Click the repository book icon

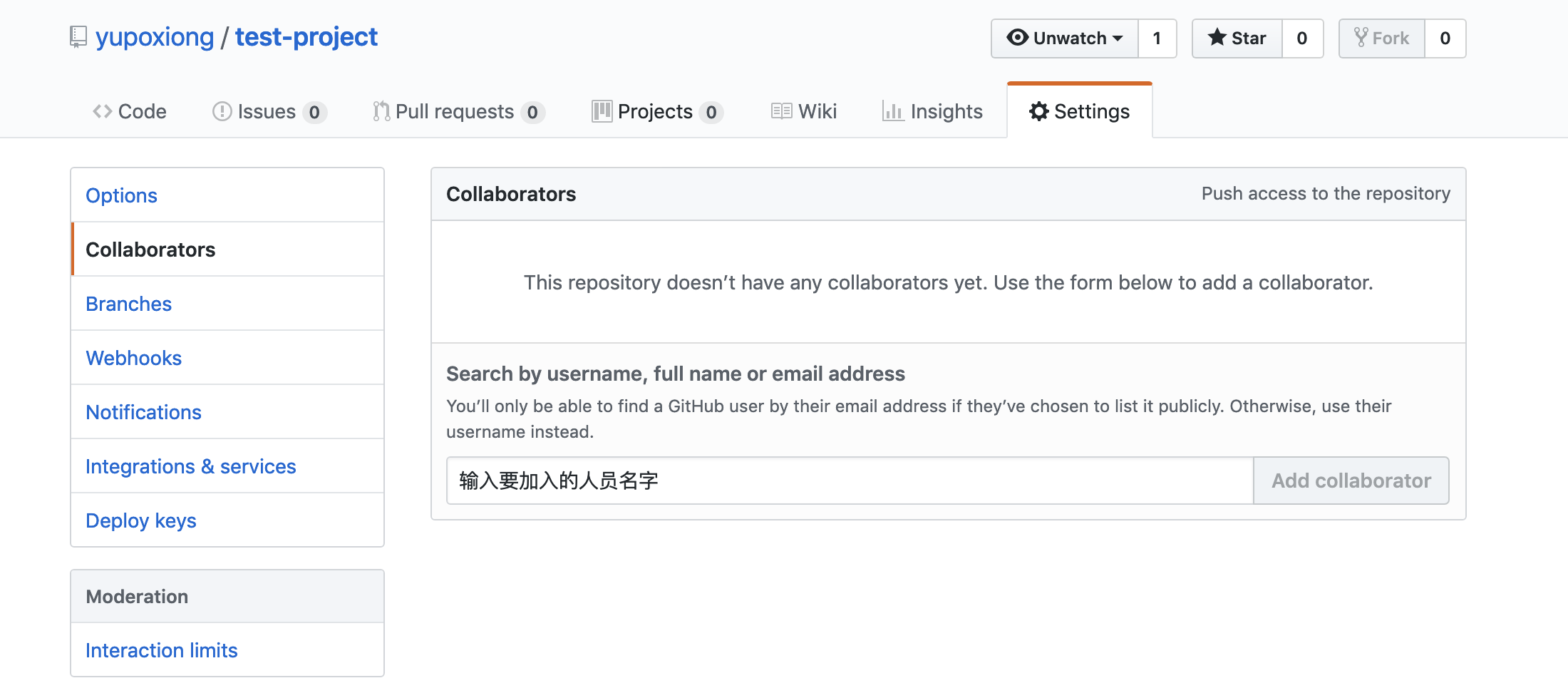point(78,37)
